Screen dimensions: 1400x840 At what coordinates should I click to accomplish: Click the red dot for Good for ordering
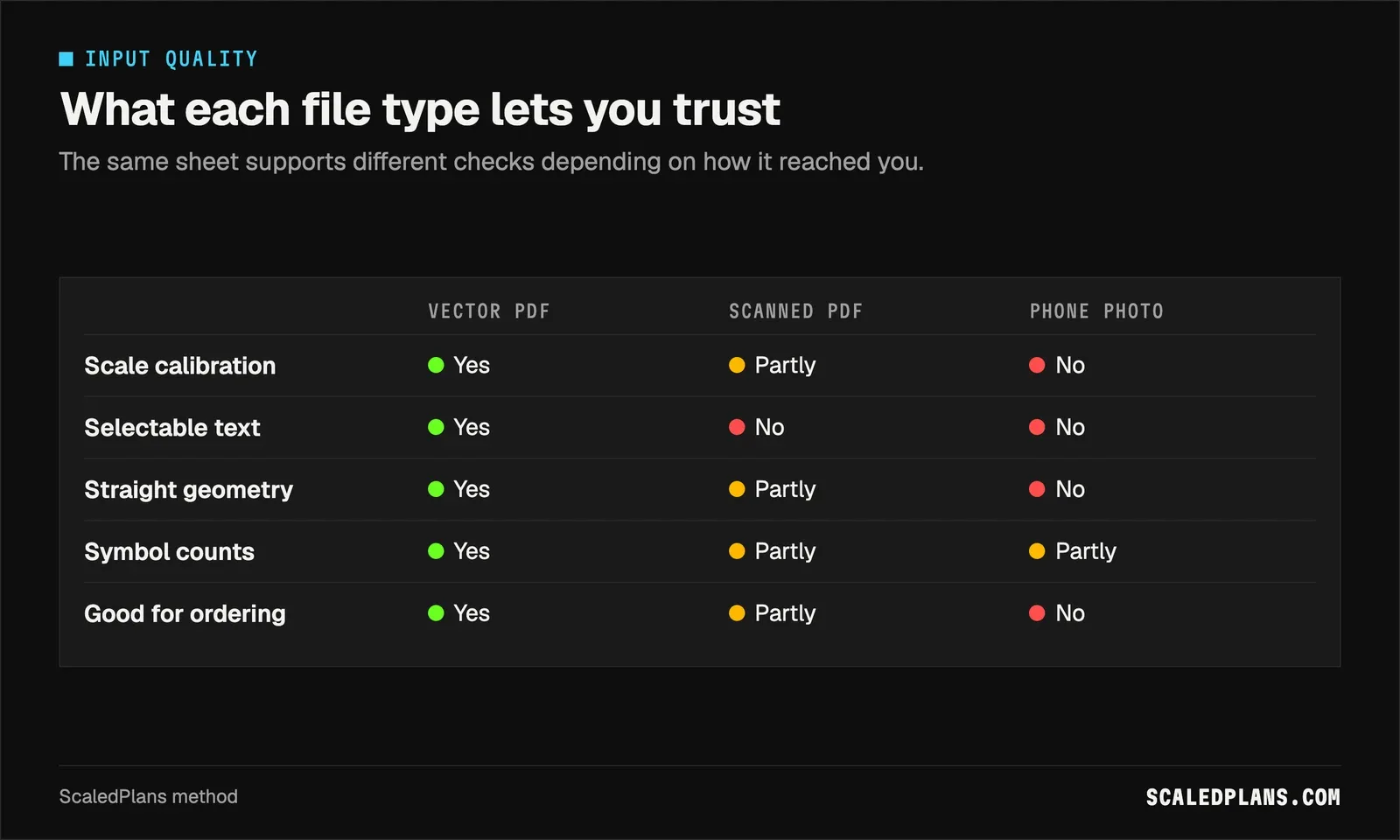click(x=1037, y=614)
